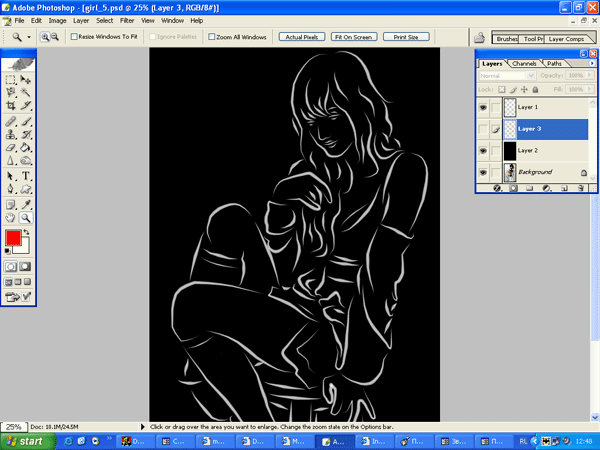600x450 pixels.
Task: Add a layer mask icon
Action: pyautogui.click(x=513, y=188)
